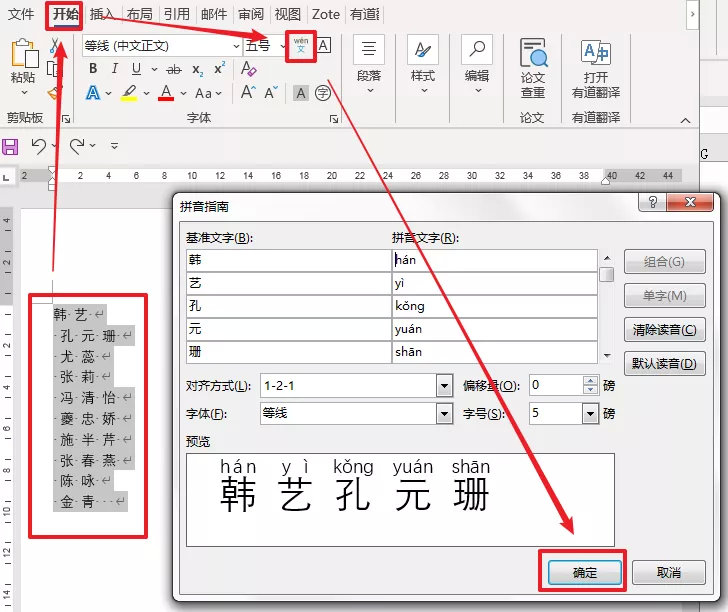Open the Phonetic Guide (wén) tool
The image size is (728, 612).
coord(301,46)
